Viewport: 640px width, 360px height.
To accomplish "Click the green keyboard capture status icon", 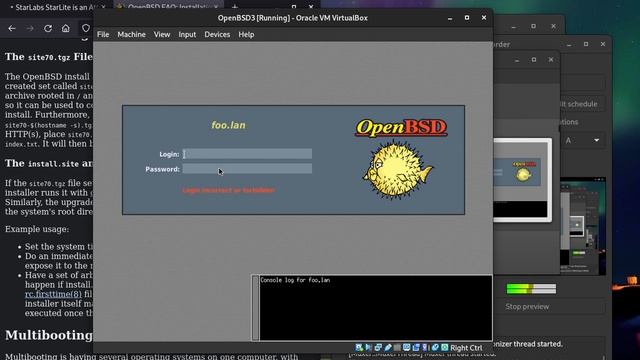I will (444, 348).
